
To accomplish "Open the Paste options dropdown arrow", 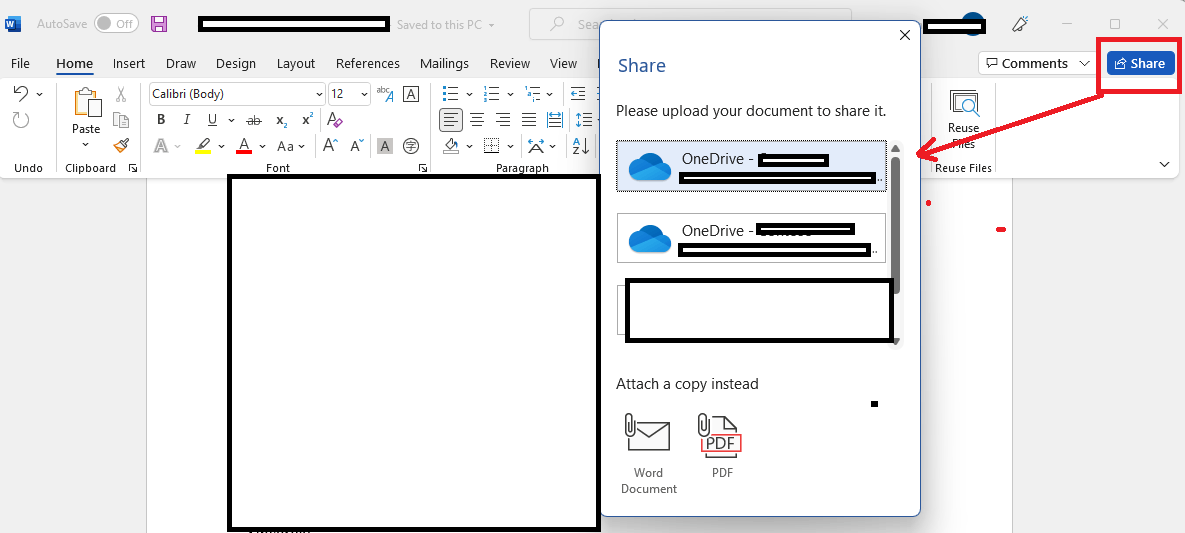I will coord(86,145).
